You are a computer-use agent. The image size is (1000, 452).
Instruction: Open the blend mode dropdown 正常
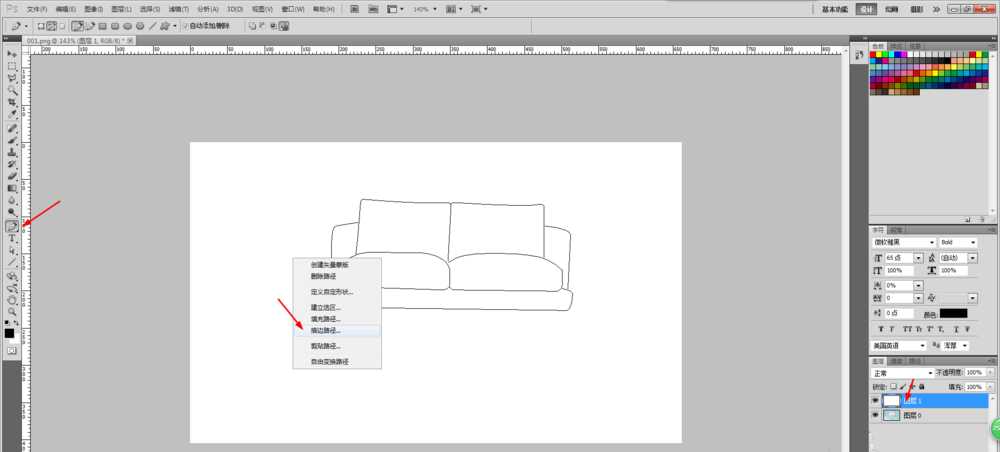900,372
